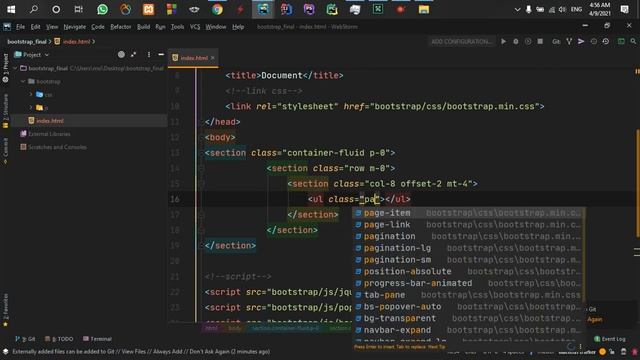Show hidden system tray icons
The image size is (640, 360).
pyautogui.click(x=517, y=9)
